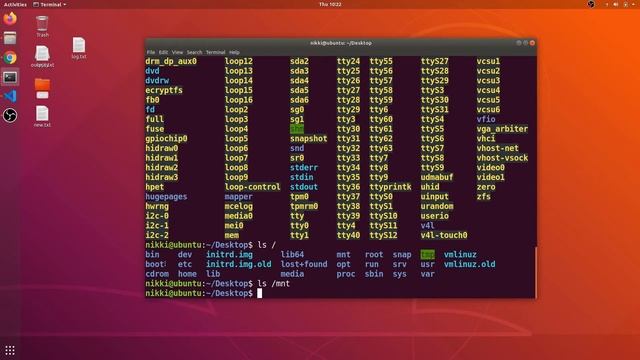640x360 pixels.
Task: Click 'v4l-touch0' in listing
Action: pyautogui.click(x=444, y=235)
